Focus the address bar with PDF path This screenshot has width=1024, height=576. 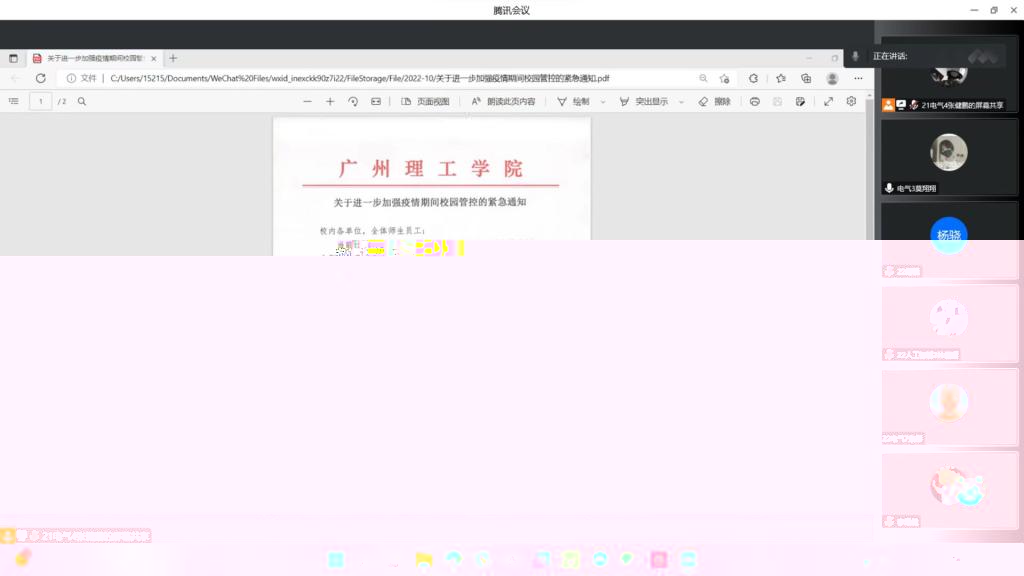click(359, 78)
